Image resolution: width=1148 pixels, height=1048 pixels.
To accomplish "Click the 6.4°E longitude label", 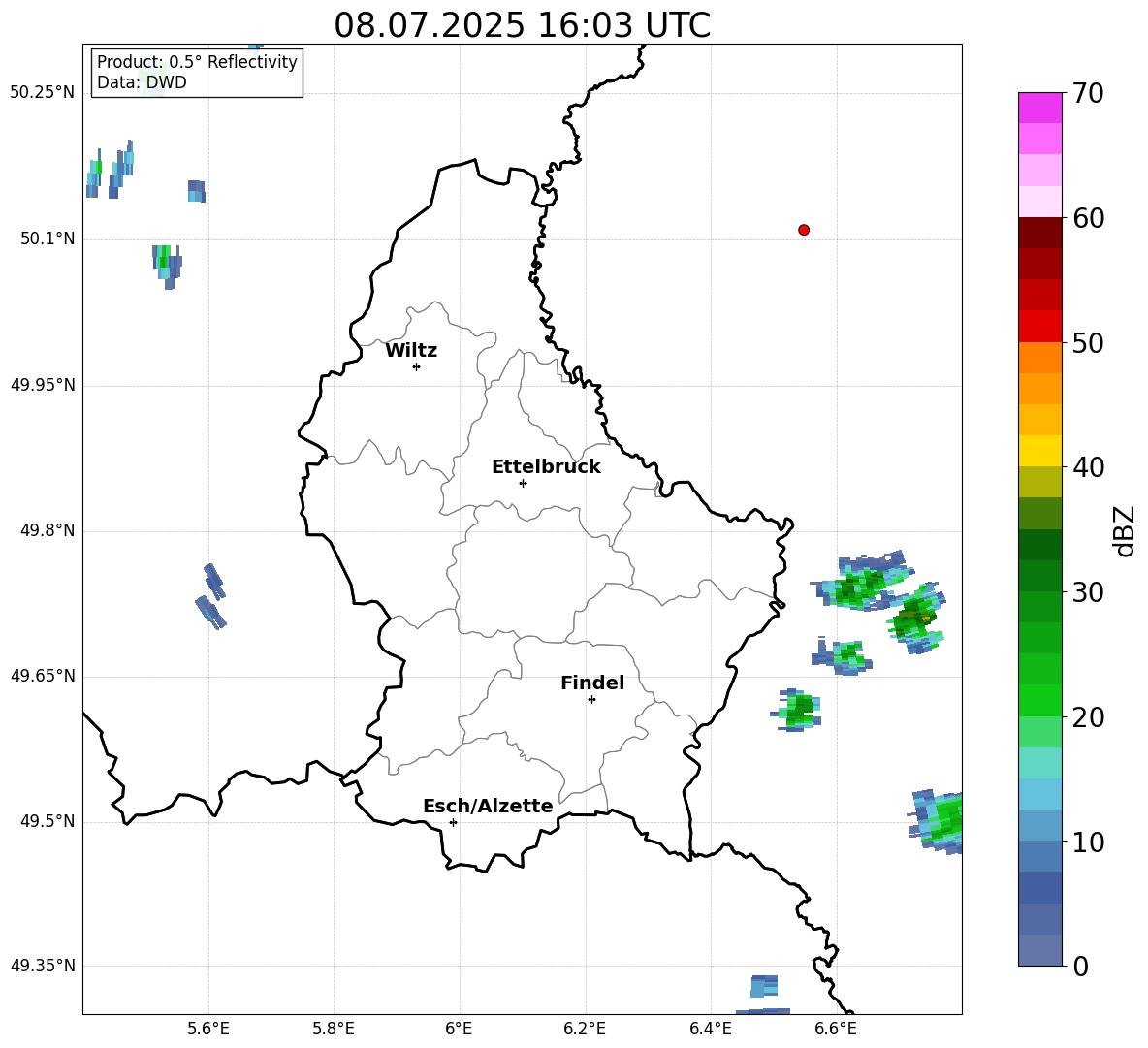I will (x=711, y=1029).
